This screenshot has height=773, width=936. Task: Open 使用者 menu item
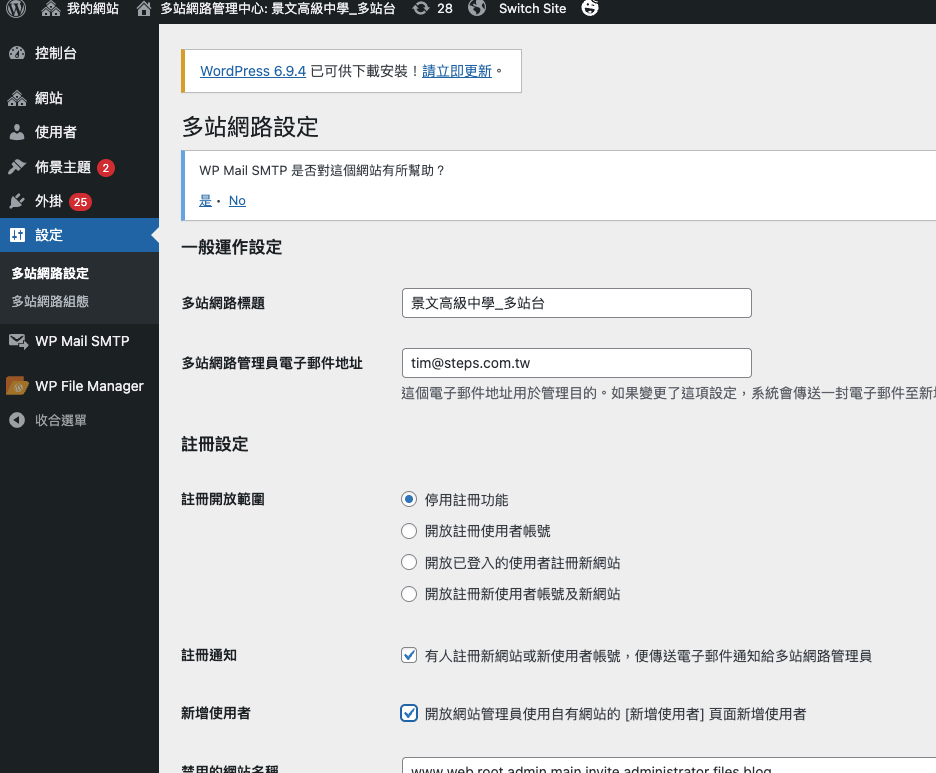pyautogui.click(x=56, y=132)
